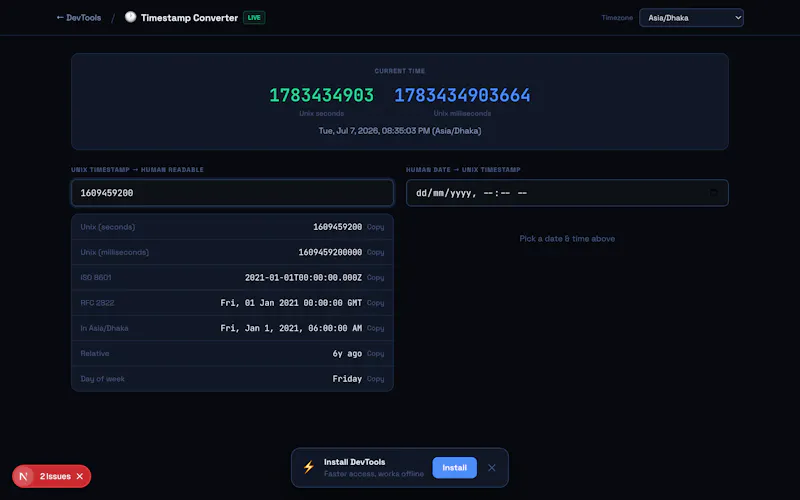The height and width of the screenshot is (500, 800).
Task: Click the ISO value 2021-01-01T00:00:00.000Z
Action: click(303, 278)
